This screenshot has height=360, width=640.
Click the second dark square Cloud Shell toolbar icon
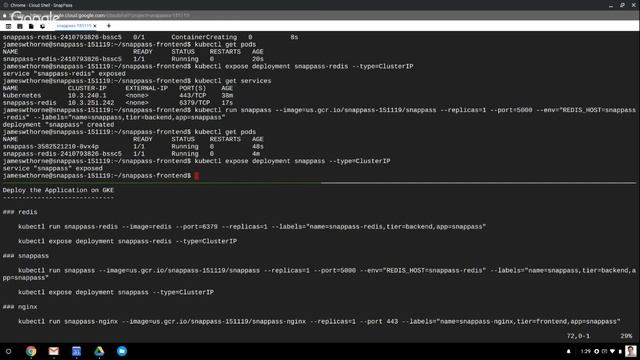point(20,26)
